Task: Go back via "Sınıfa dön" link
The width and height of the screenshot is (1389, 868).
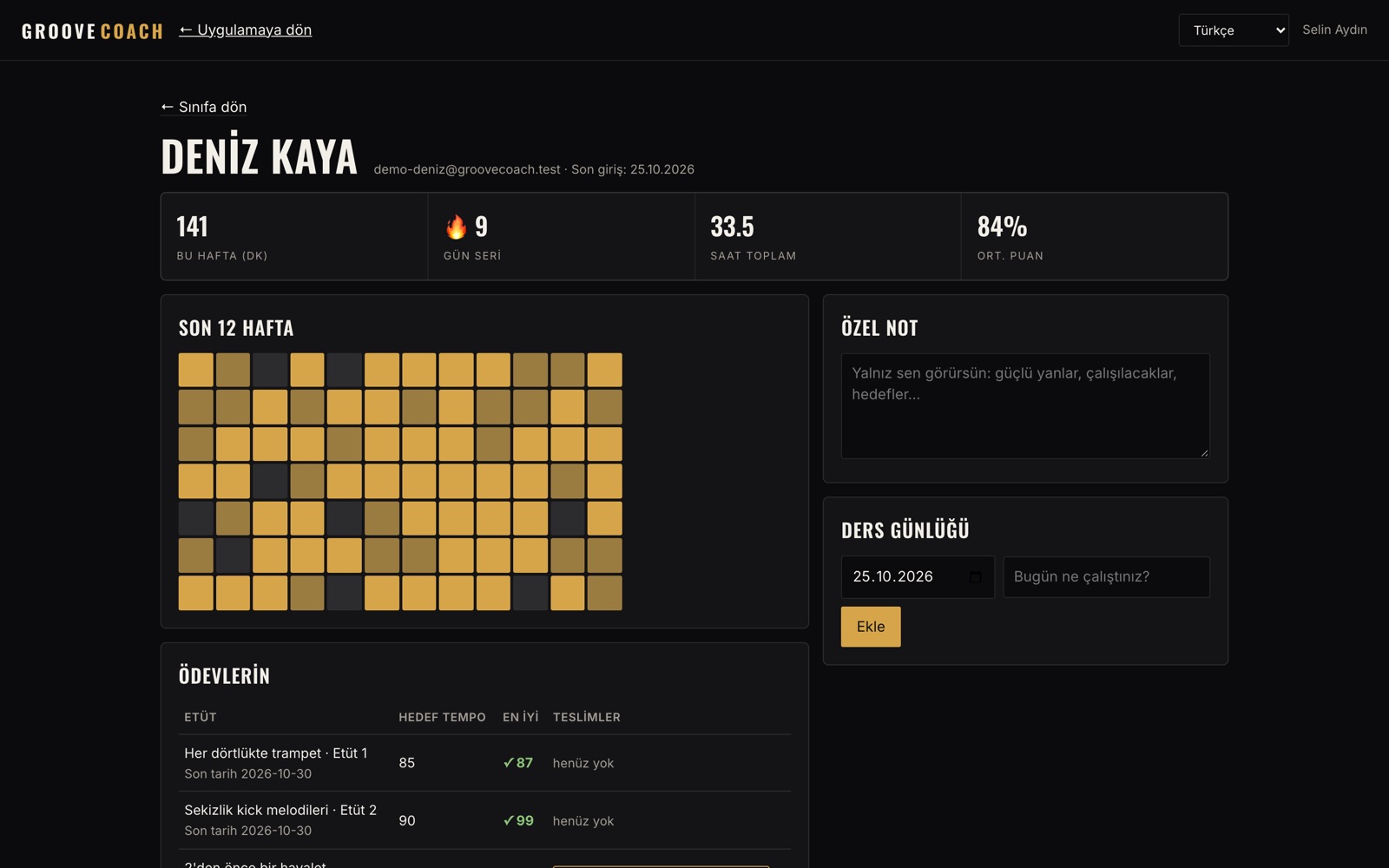Action: point(204,107)
